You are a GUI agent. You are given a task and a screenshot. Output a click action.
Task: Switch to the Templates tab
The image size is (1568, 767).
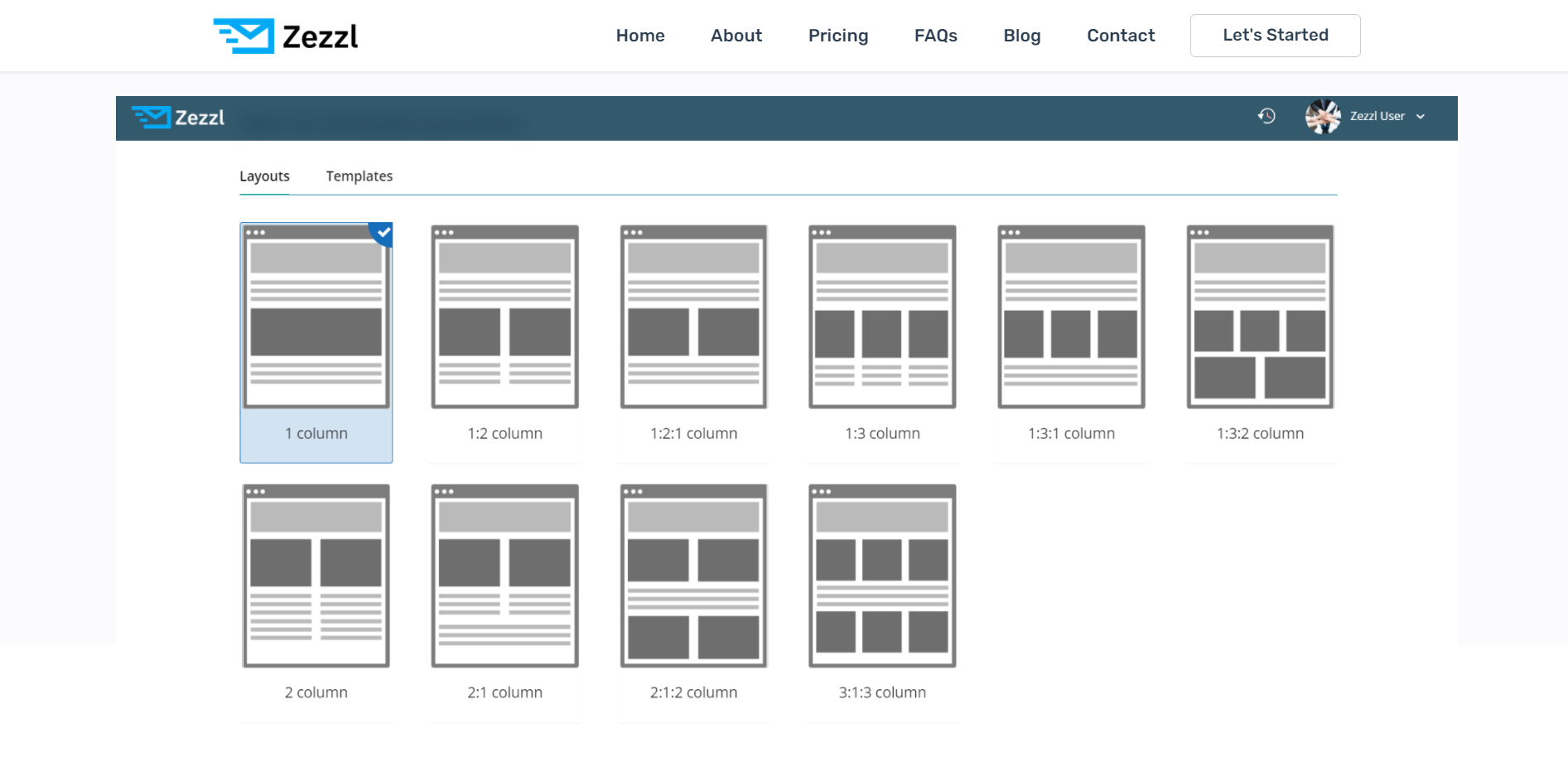pos(359,176)
